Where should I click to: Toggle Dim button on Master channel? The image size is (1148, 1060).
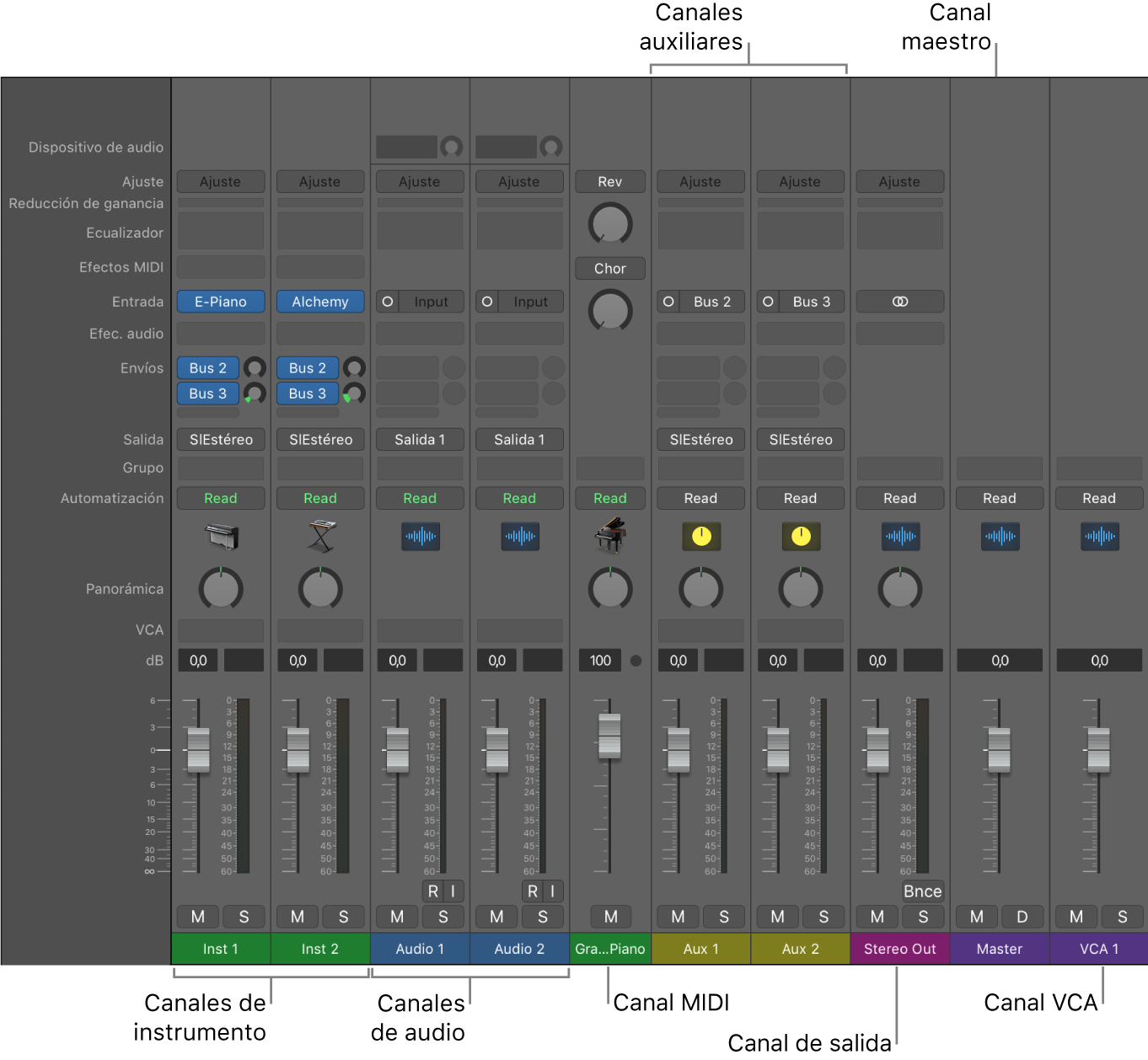(x=1022, y=917)
